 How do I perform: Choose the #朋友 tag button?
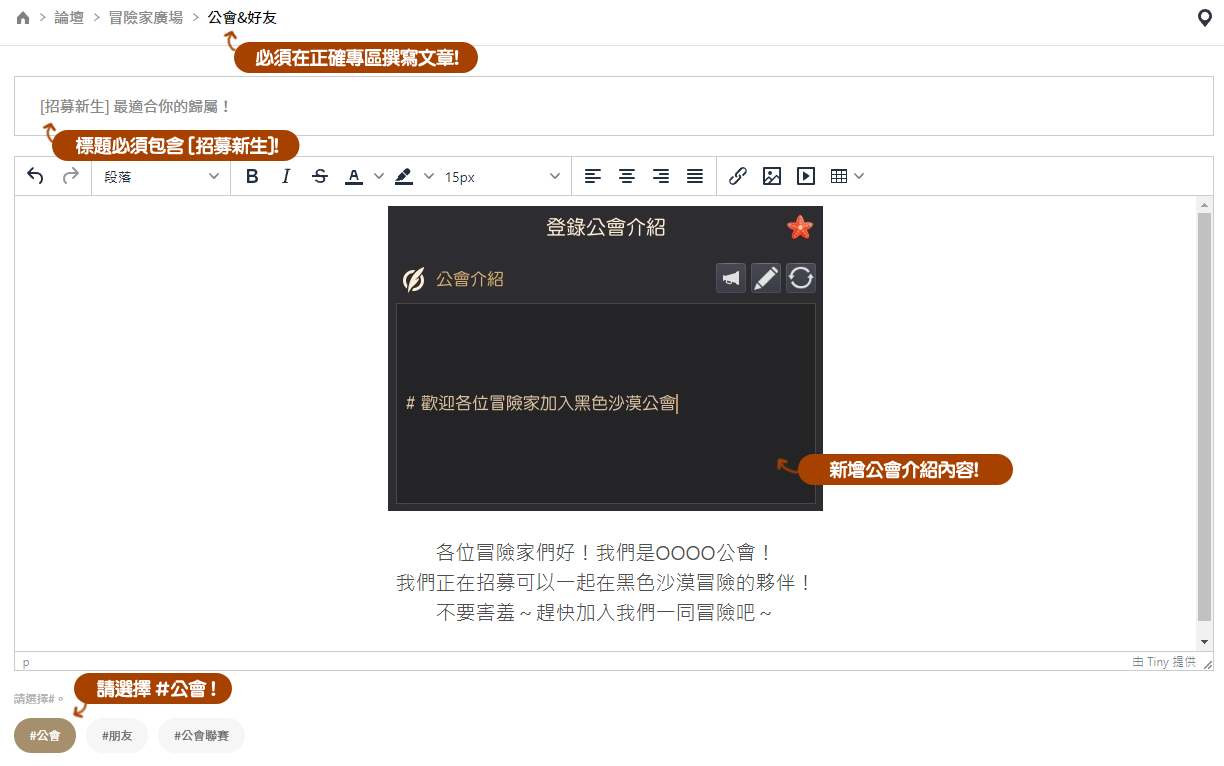coord(117,736)
